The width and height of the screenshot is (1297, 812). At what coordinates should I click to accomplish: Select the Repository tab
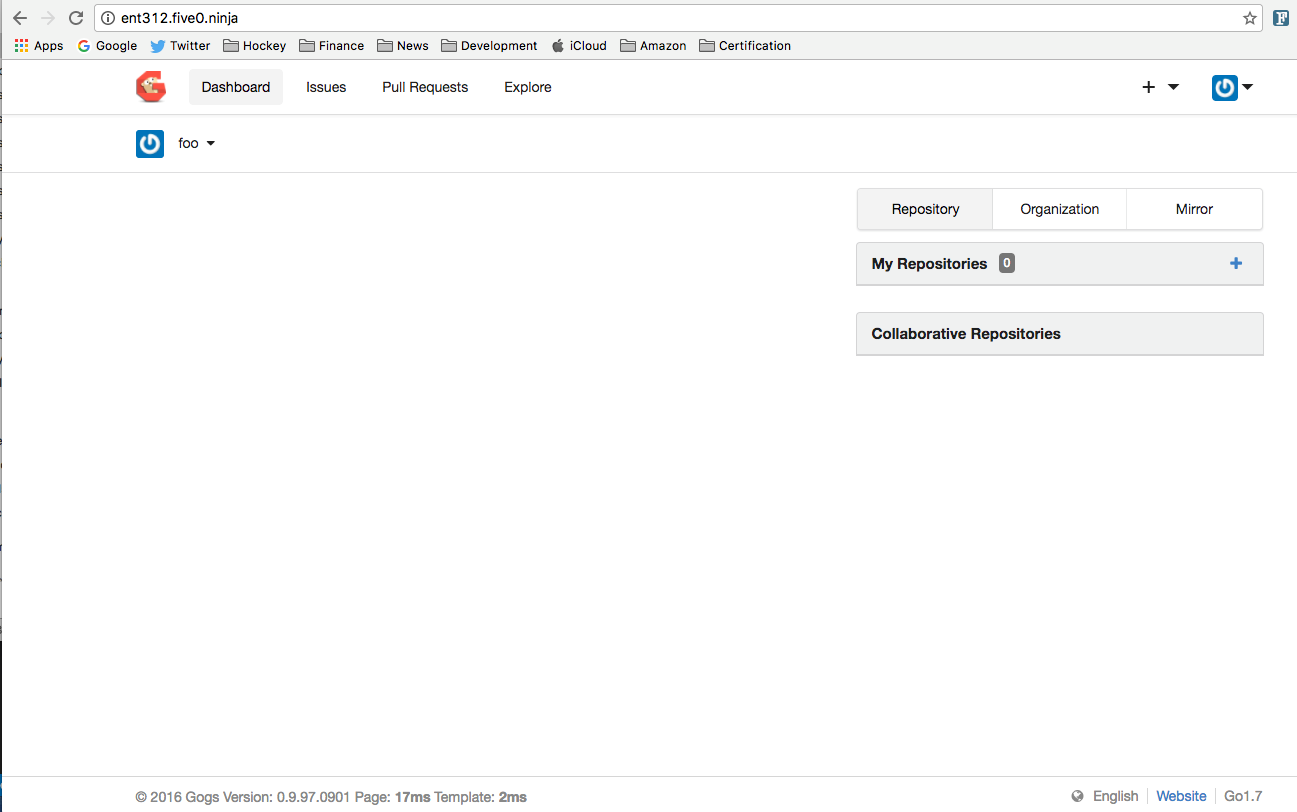click(x=925, y=209)
